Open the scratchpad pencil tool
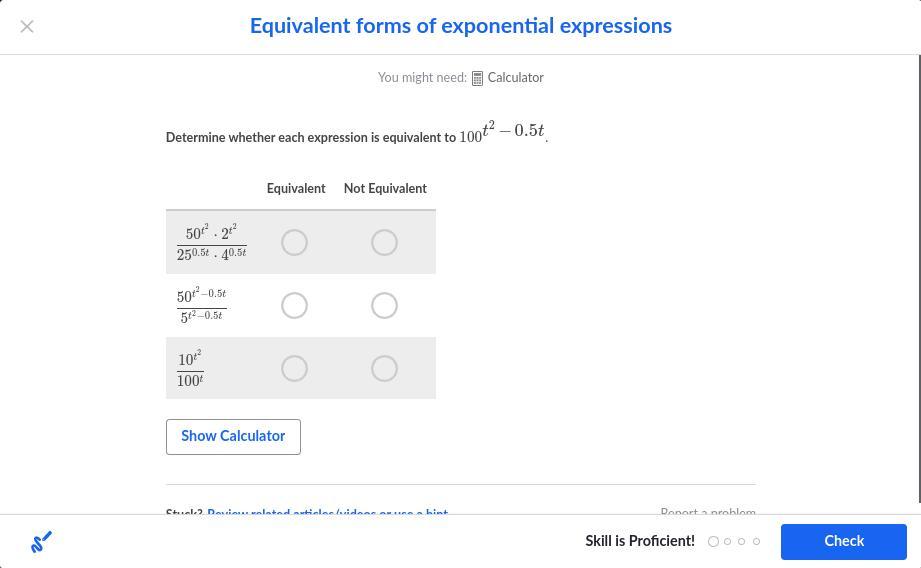Screen dimensions: 921x568 (41, 542)
